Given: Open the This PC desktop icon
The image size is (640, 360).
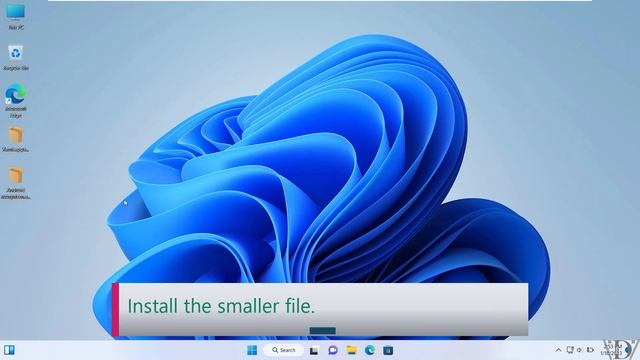Looking at the screenshot, I should click(16, 16).
